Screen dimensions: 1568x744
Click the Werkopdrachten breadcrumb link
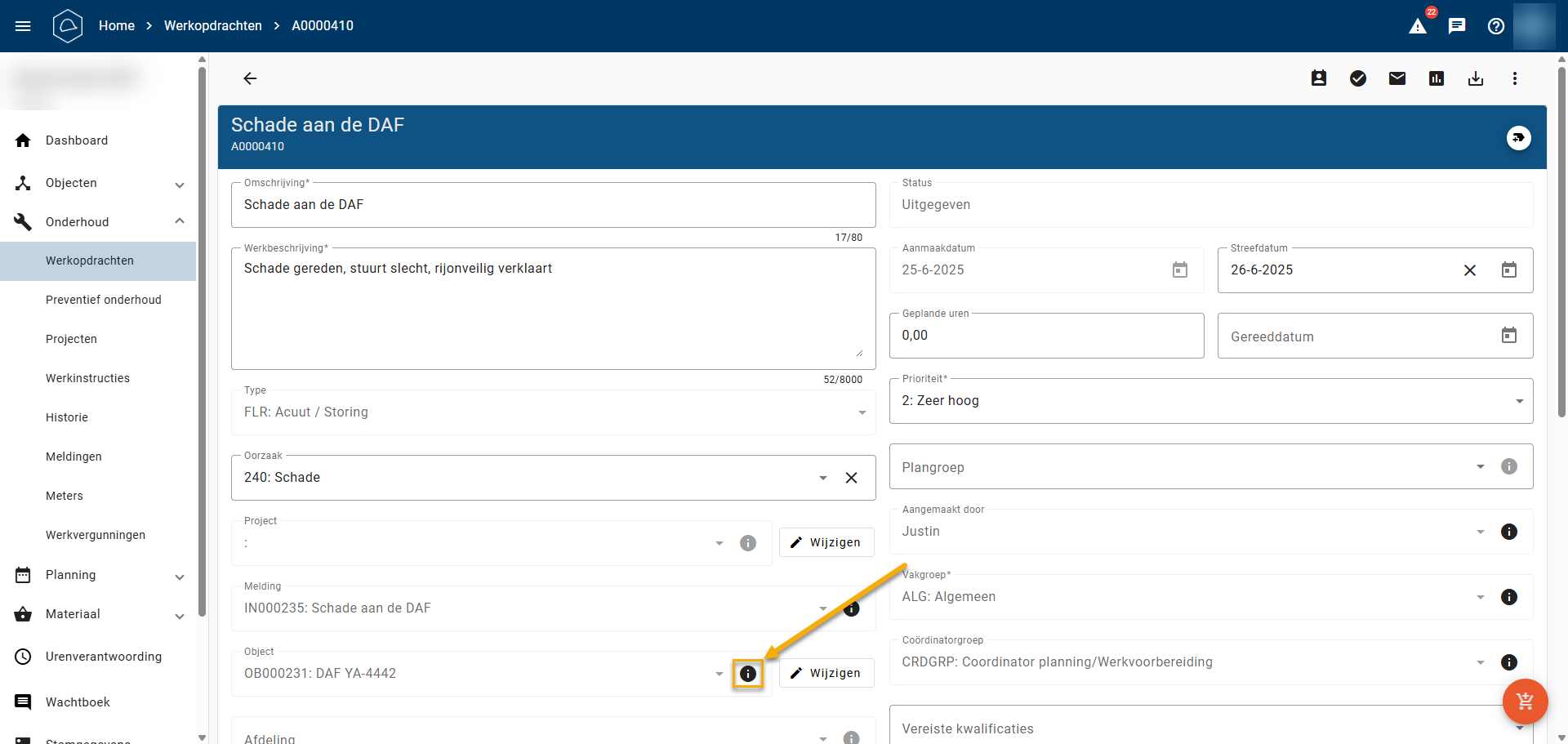(x=213, y=26)
